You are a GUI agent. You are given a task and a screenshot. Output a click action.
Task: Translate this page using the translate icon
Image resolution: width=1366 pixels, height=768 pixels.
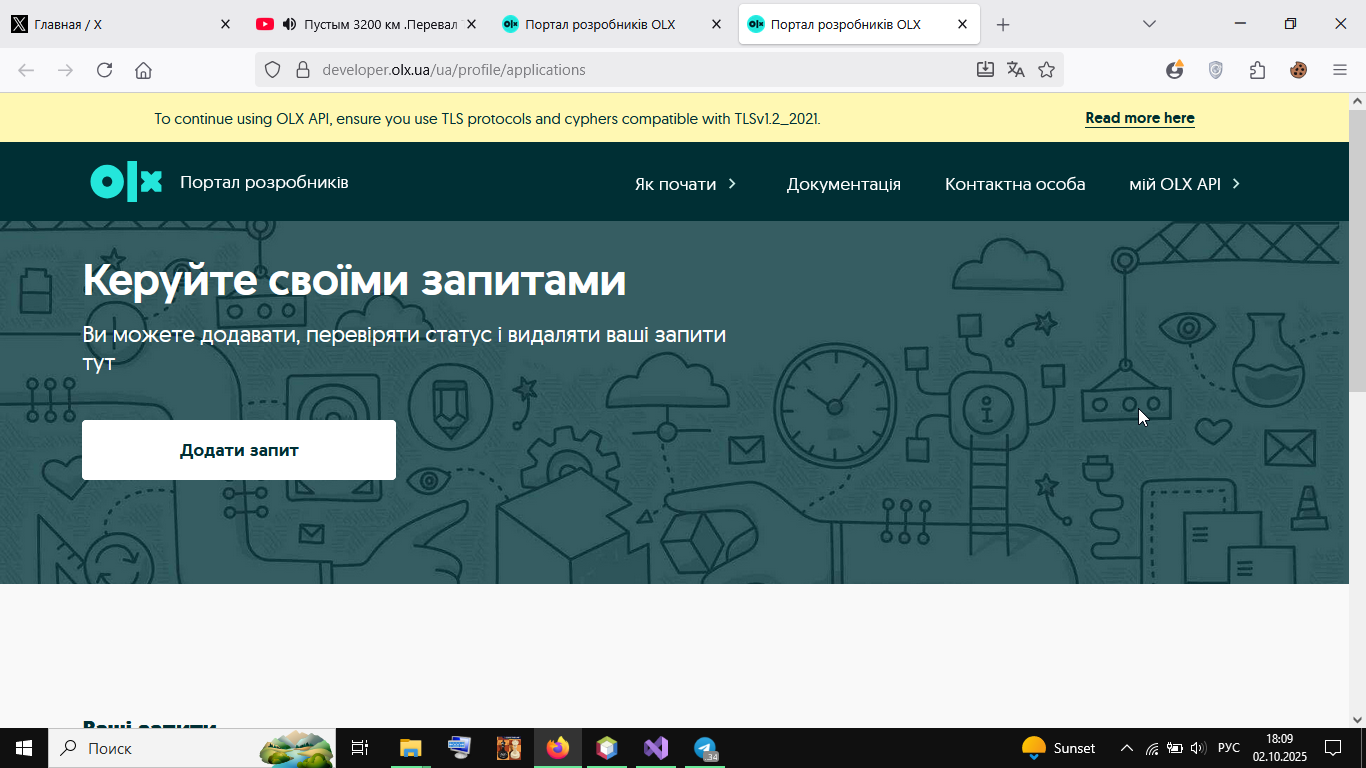(1016, 69)
